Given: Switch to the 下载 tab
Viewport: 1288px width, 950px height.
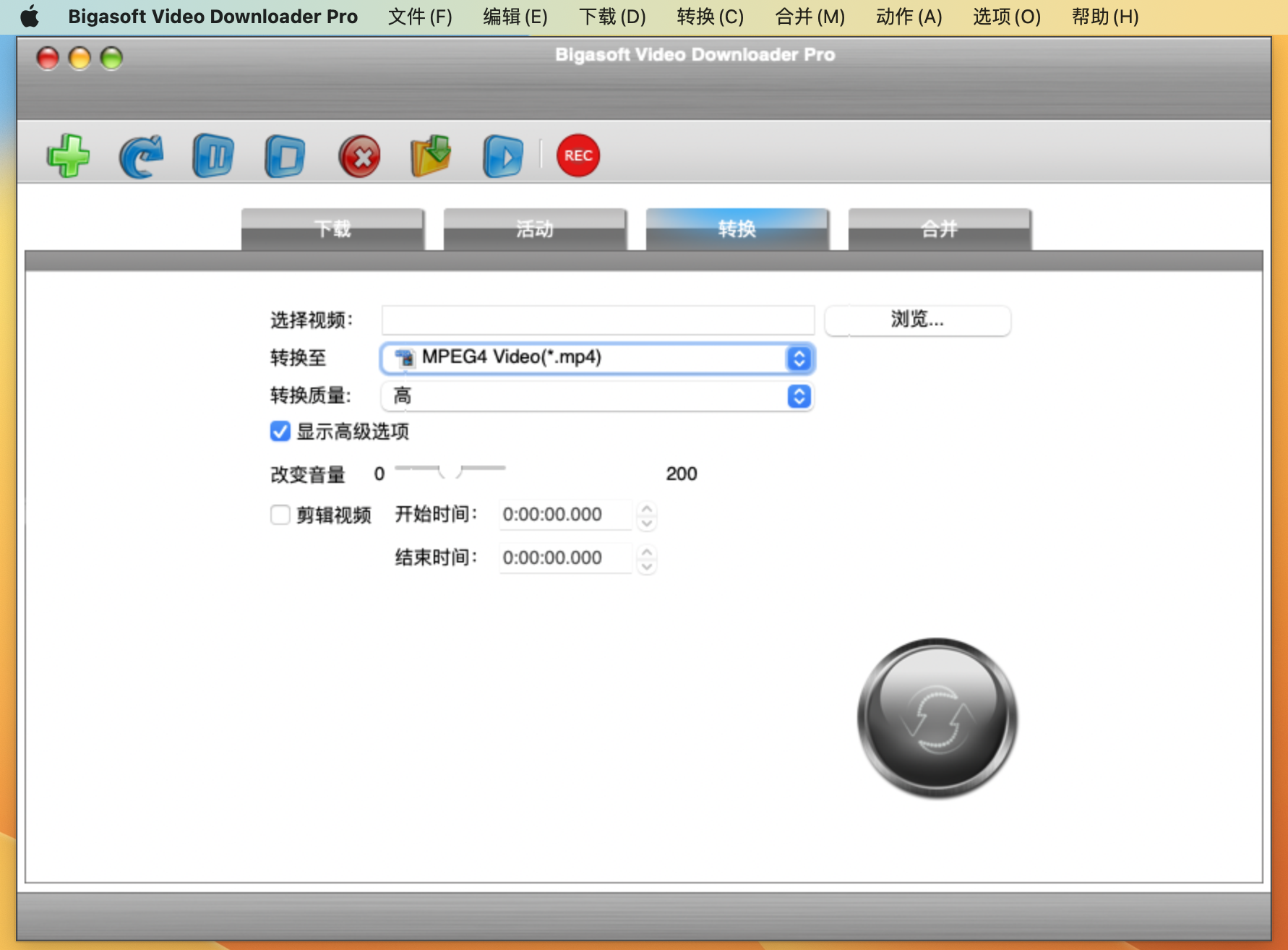Looking at the screenshot, I should (332, 229).
